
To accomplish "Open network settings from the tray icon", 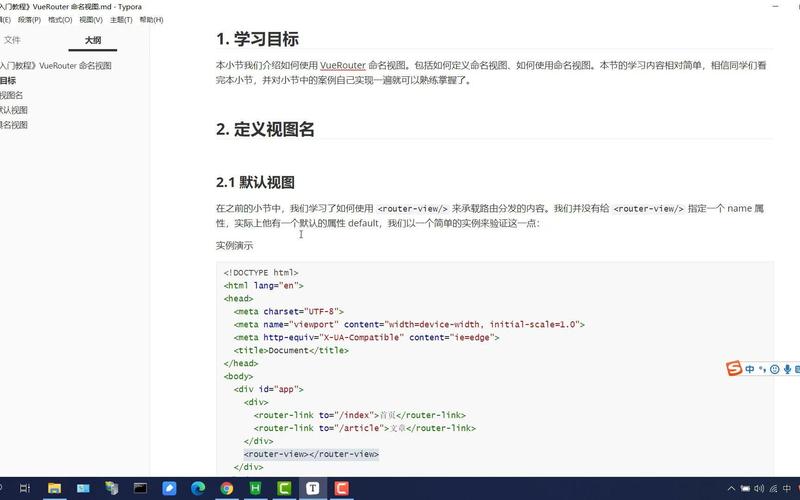I will pos(773,489).
